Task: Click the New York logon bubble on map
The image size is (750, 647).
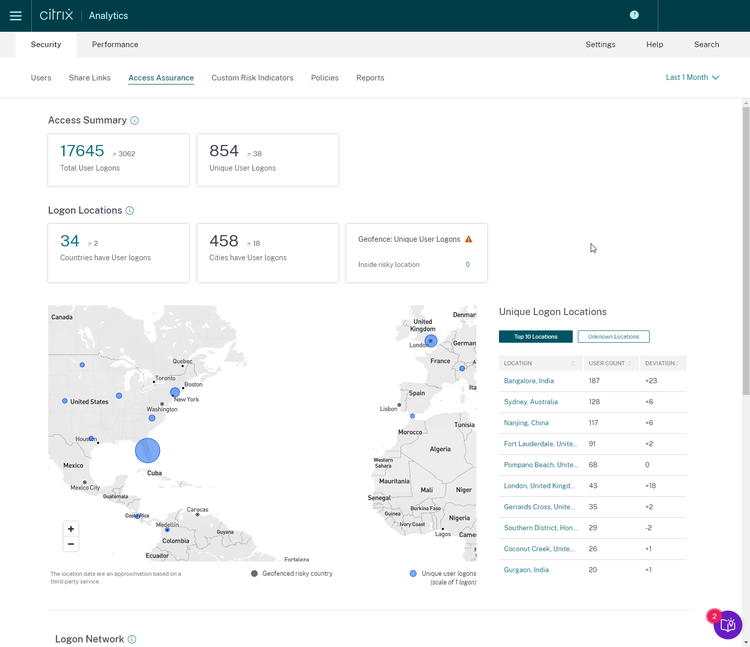Action: tap(175, 392)
